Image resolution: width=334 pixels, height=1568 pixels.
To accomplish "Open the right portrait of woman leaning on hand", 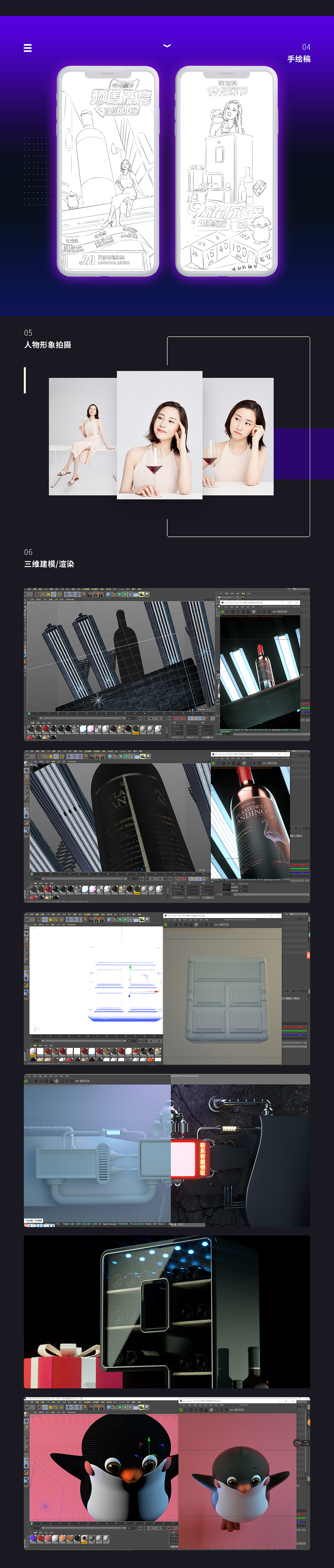I will [x=238, y=436].
